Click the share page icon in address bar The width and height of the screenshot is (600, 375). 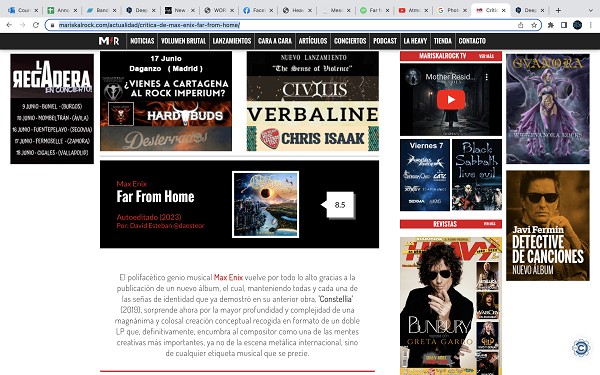[x=520, y=25]
